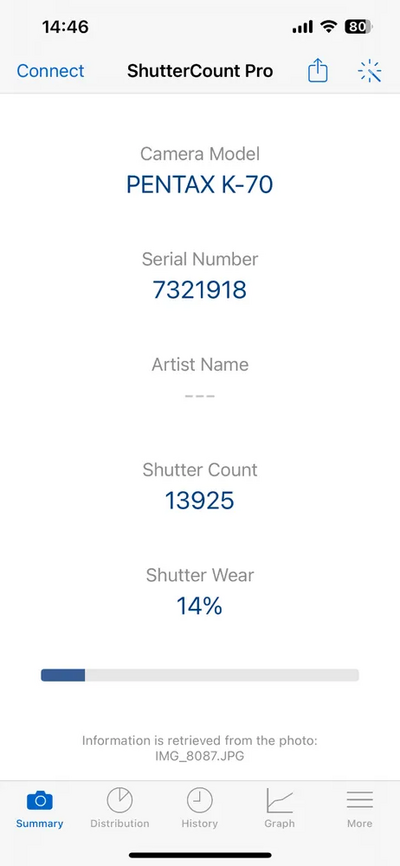This screenshot has width=400, height=866.
Task: Tap the ShutterCount Pro title
Action: (200, 71)
